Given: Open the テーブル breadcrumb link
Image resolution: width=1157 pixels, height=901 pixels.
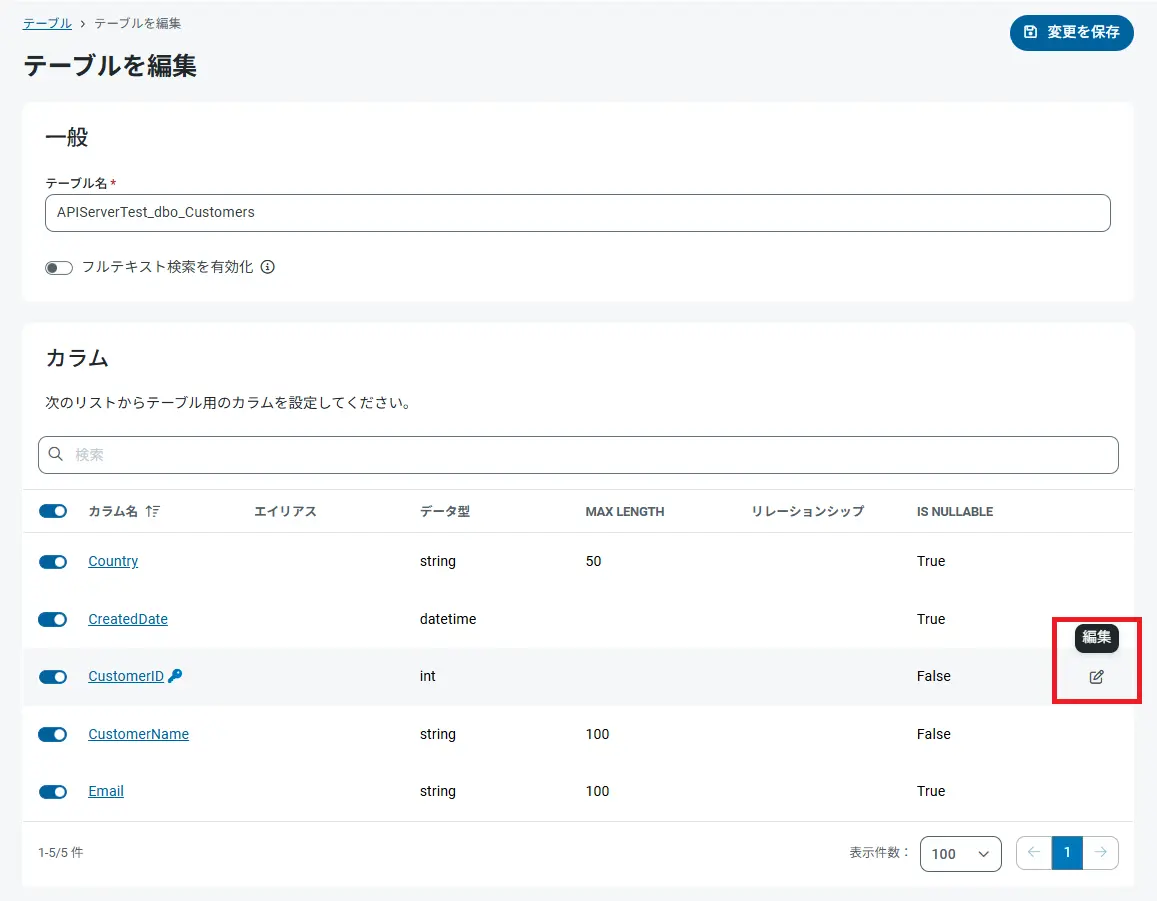Looking at the screenshot, I should (46, 22).
